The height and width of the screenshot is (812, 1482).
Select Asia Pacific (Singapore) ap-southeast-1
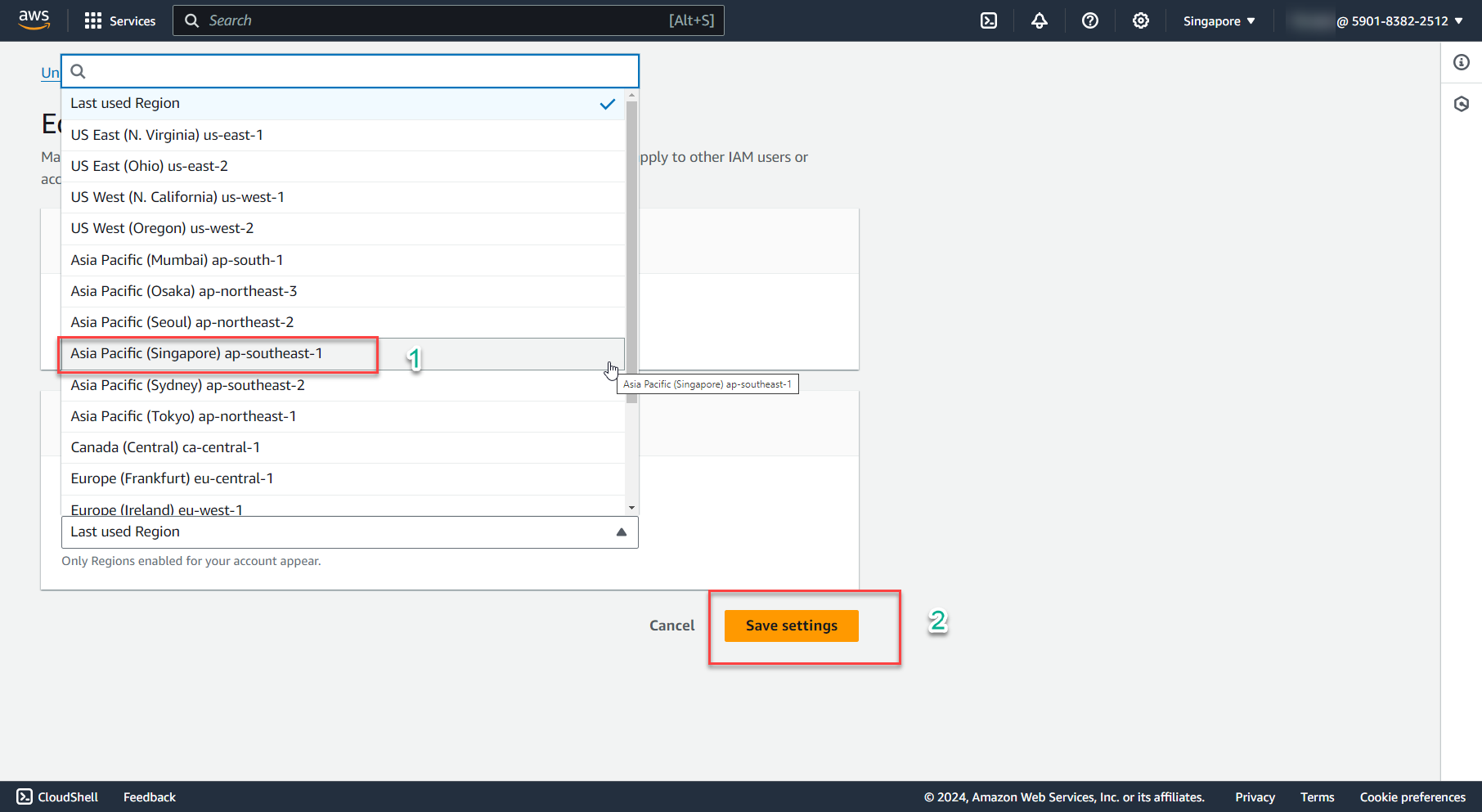coord(196,353)
